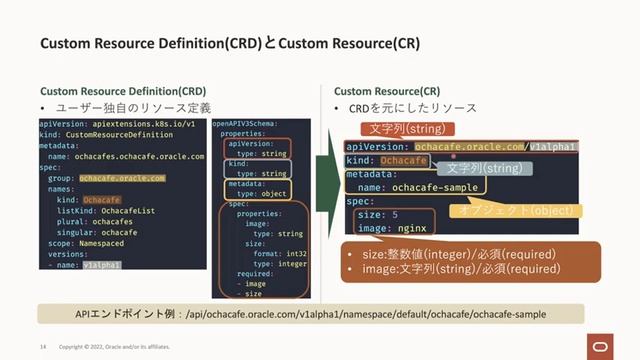The image size is (640, 360).
Task: Click 'name: ochacafe-sample' in the CR
Action: 418,187
